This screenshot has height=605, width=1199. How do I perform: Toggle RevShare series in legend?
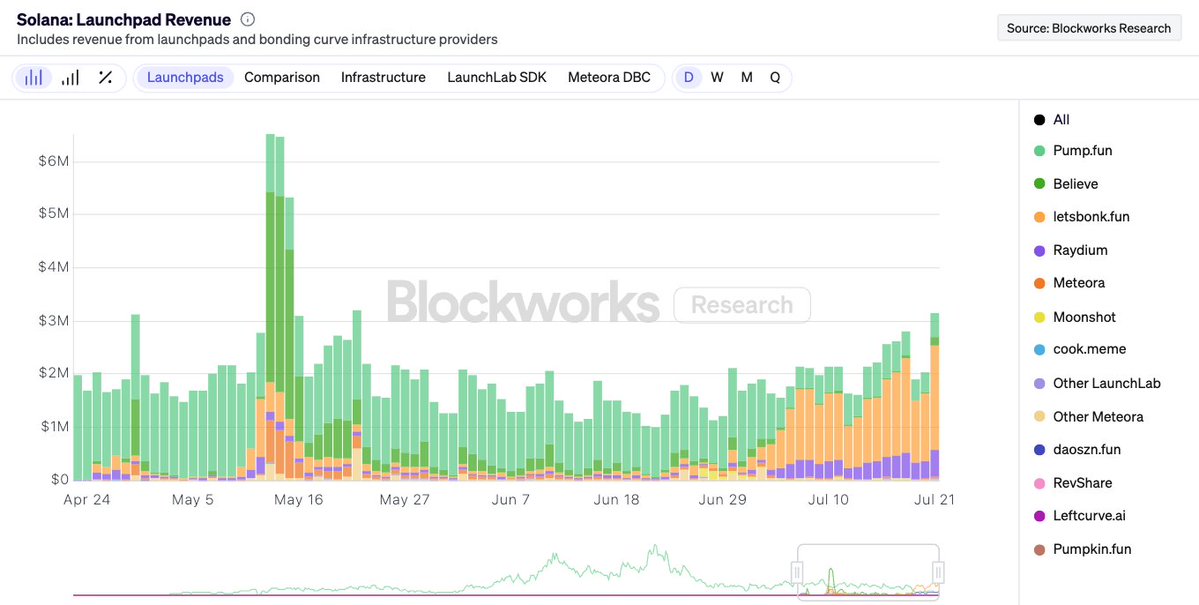pos(1073,483)
